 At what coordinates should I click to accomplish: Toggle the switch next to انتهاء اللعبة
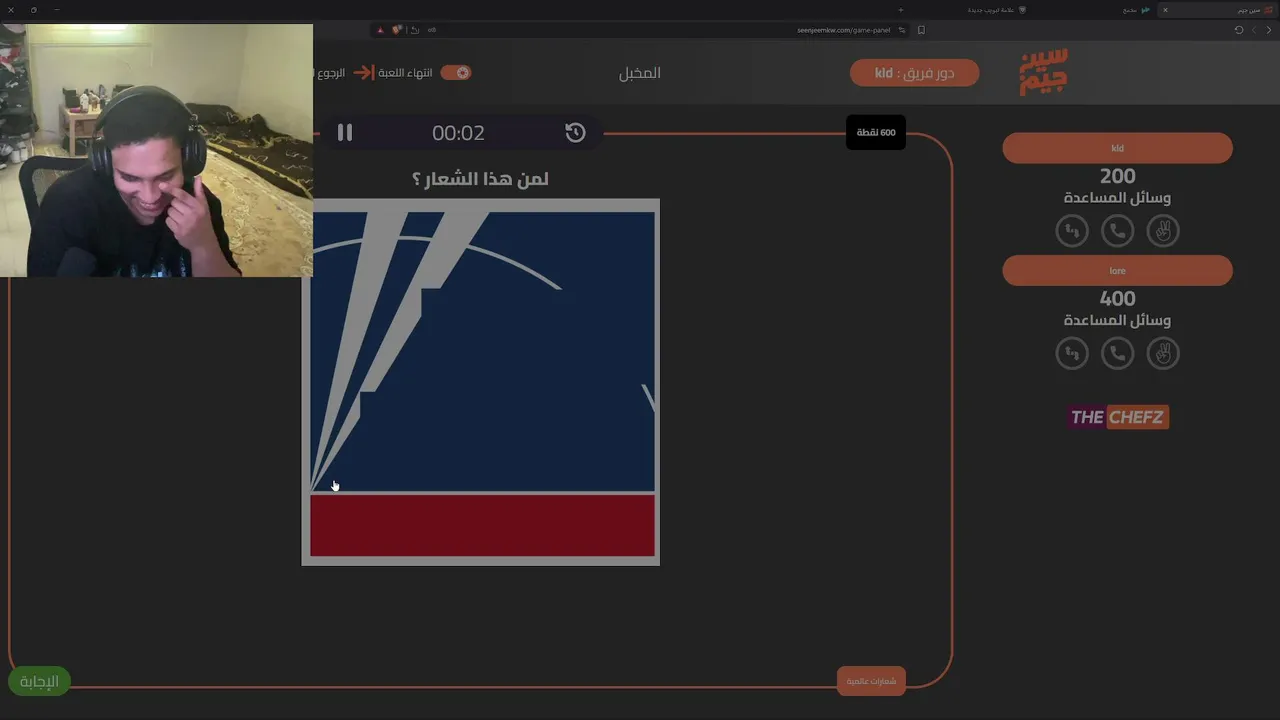click(456, 73)
